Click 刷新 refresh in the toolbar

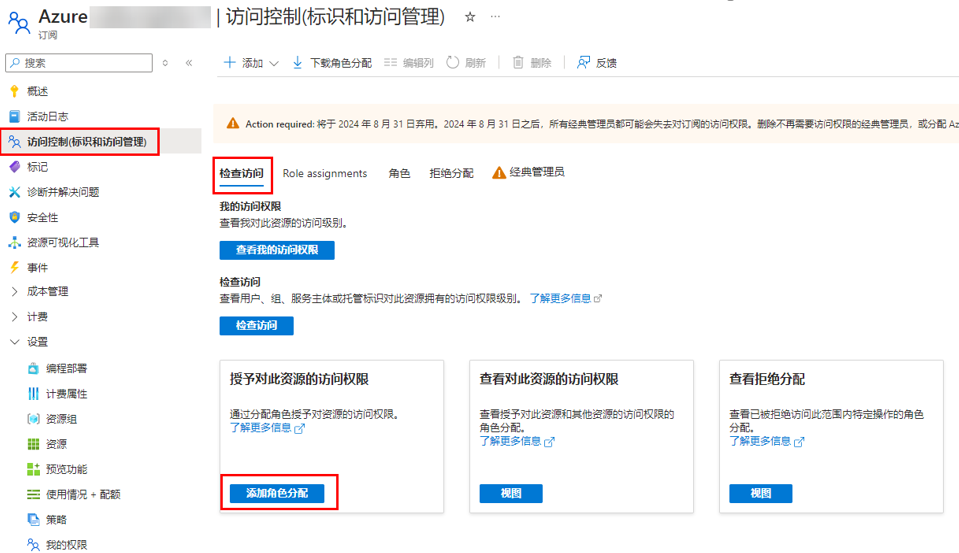click(x=466, y=63)
